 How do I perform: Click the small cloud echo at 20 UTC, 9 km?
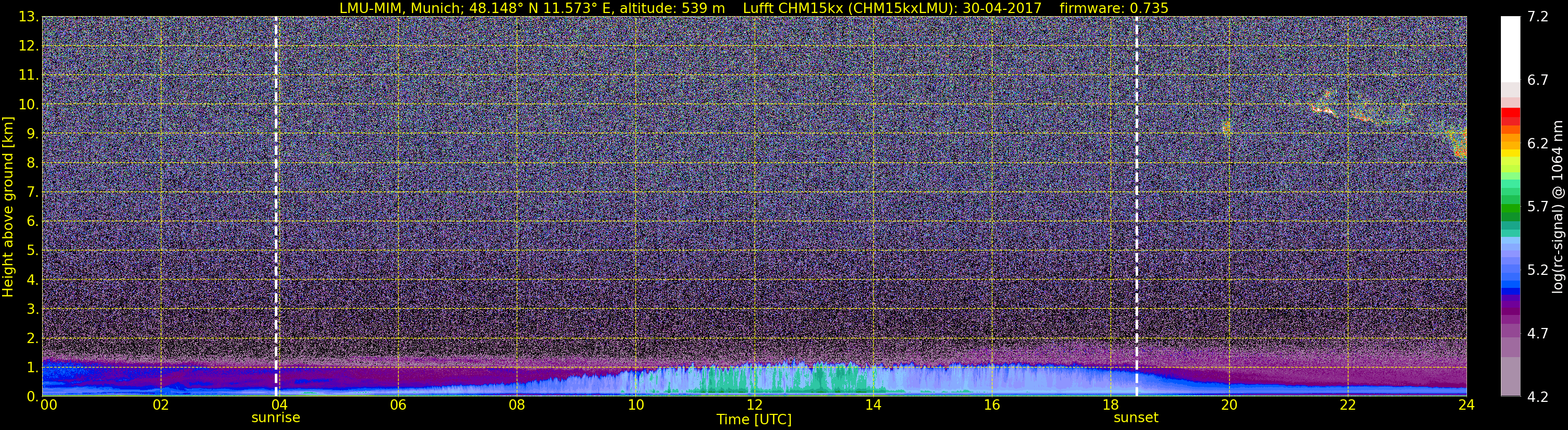[1226, 128]
